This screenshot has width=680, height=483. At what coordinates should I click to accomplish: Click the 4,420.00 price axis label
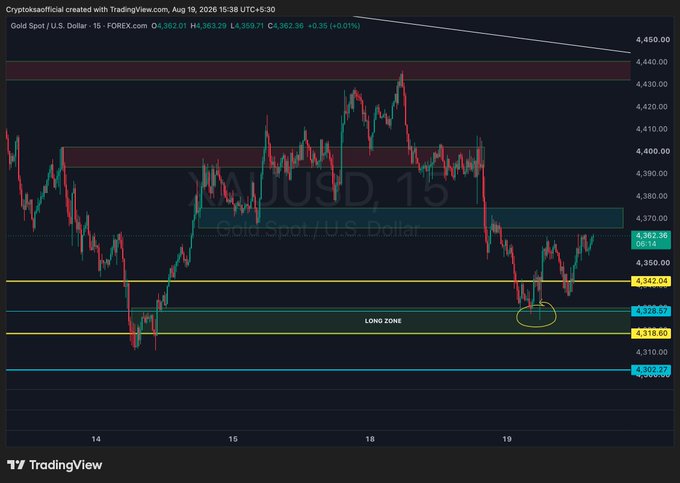point(651,107)
